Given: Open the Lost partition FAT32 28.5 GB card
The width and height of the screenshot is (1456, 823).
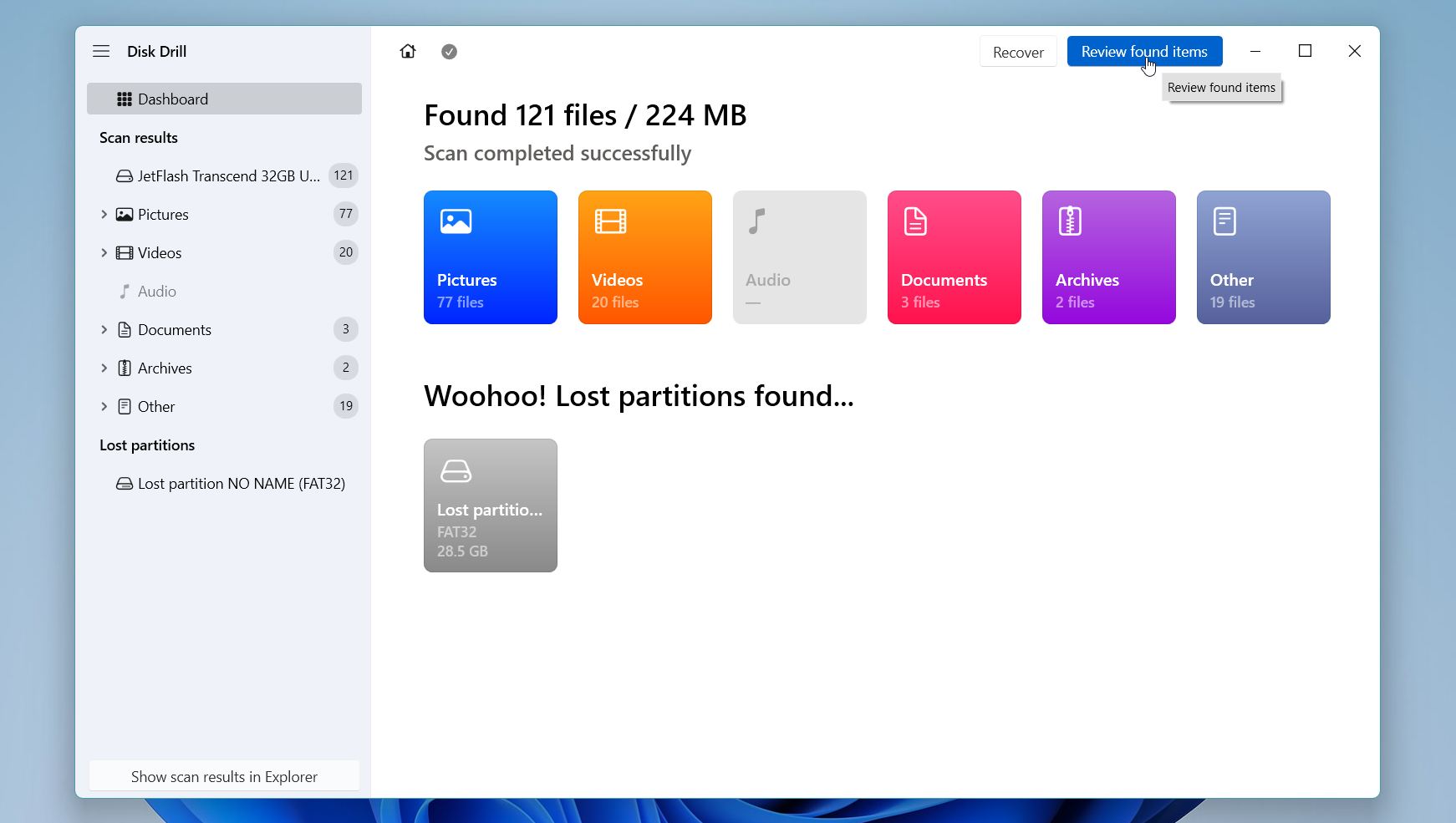Looking at the screenshot, I should click(491, 505).
